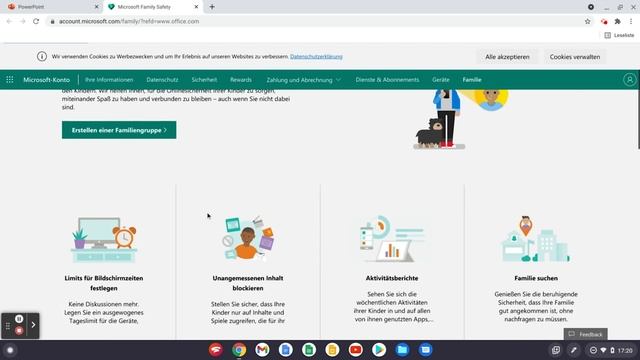Click the activity reports chart illustration
640x360 pixels.
point(392,239)
